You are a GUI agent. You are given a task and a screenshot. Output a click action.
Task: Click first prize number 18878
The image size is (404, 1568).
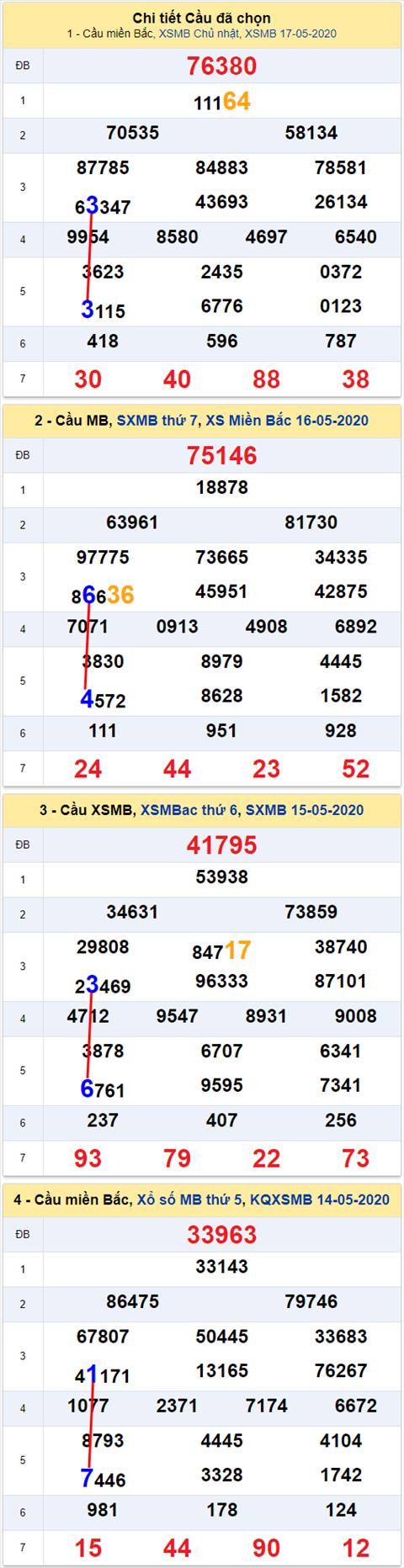click(x=222, y=488)
